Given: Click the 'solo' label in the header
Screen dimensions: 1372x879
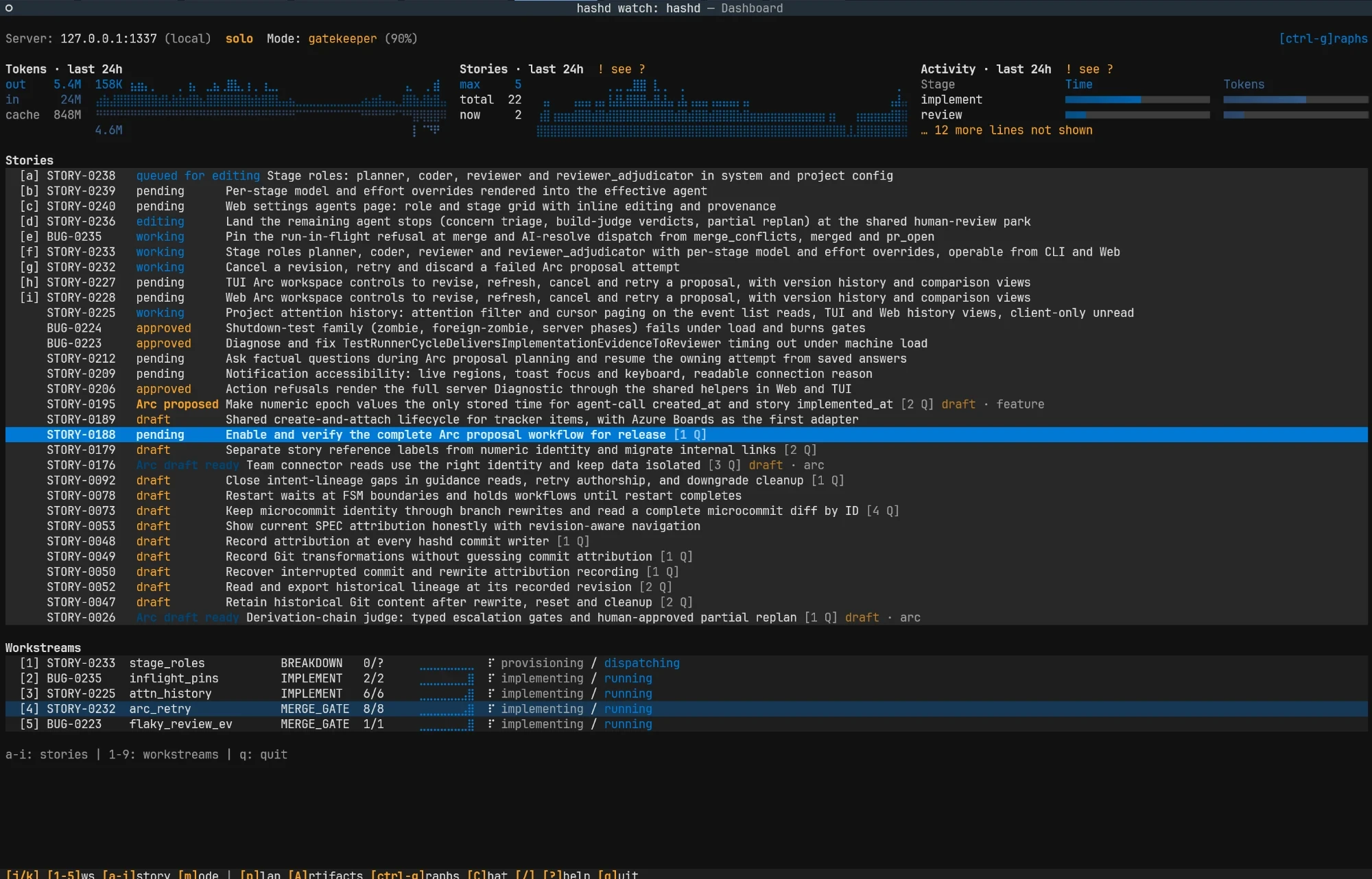Looking at the screenshot, I should (239, 38).
